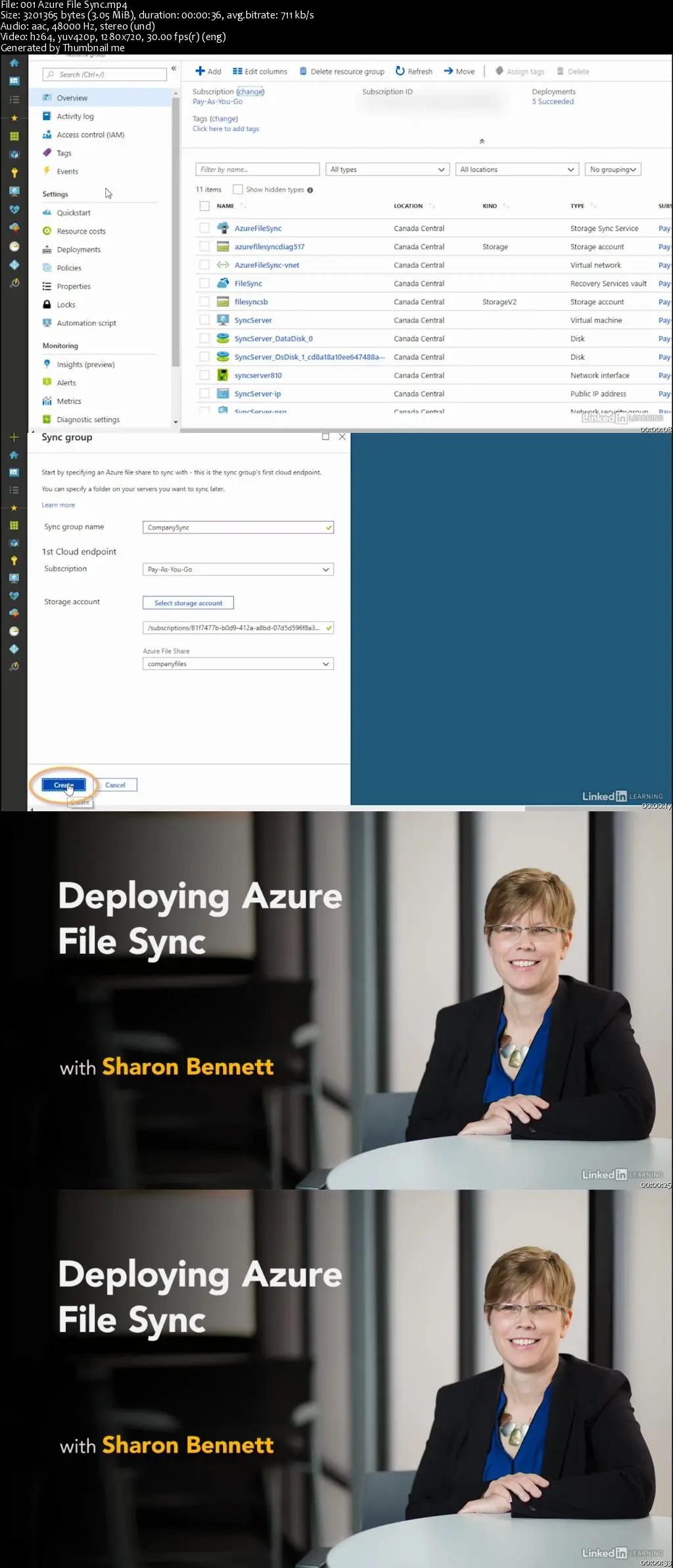This screenshot has width=673, height=1568.
Task: Collapse essentials section with up chevron
Action: tap(482, 141)
